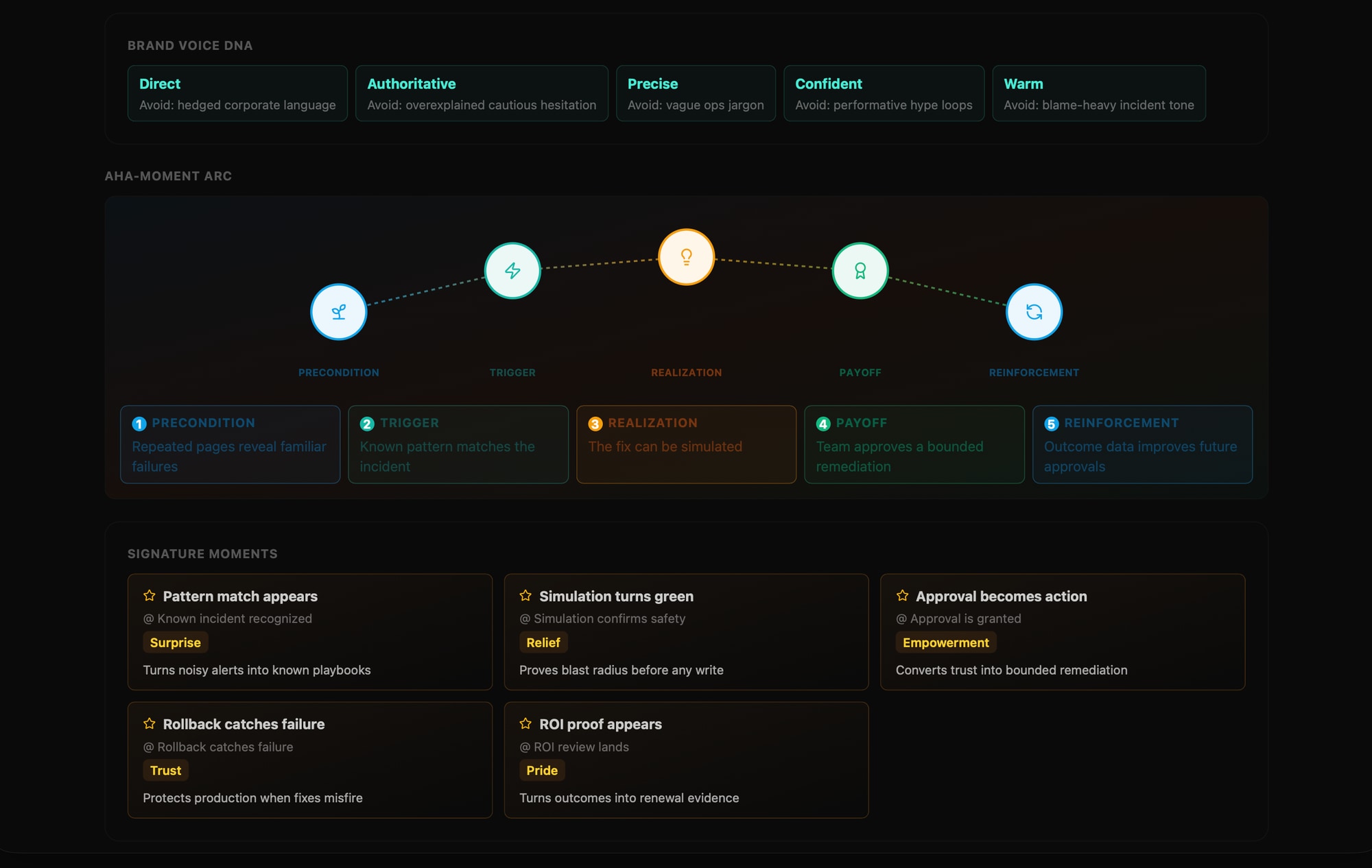Click the 'Simulation turns green' title
This screenshot has width=1372, height=868.
pos(616,596)
